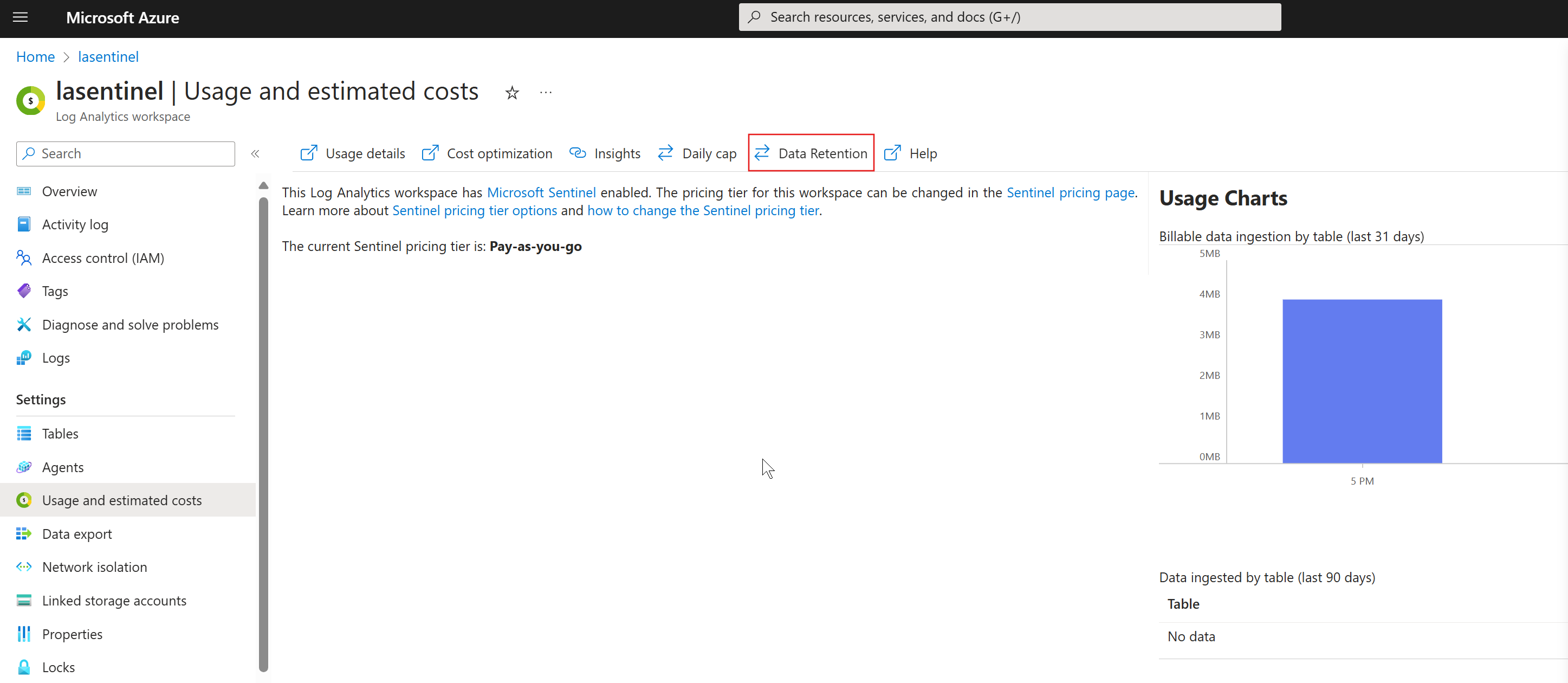Click the Locks padlock icon
This screenshot has height=683, width=1568.
[x=24, y=667]
